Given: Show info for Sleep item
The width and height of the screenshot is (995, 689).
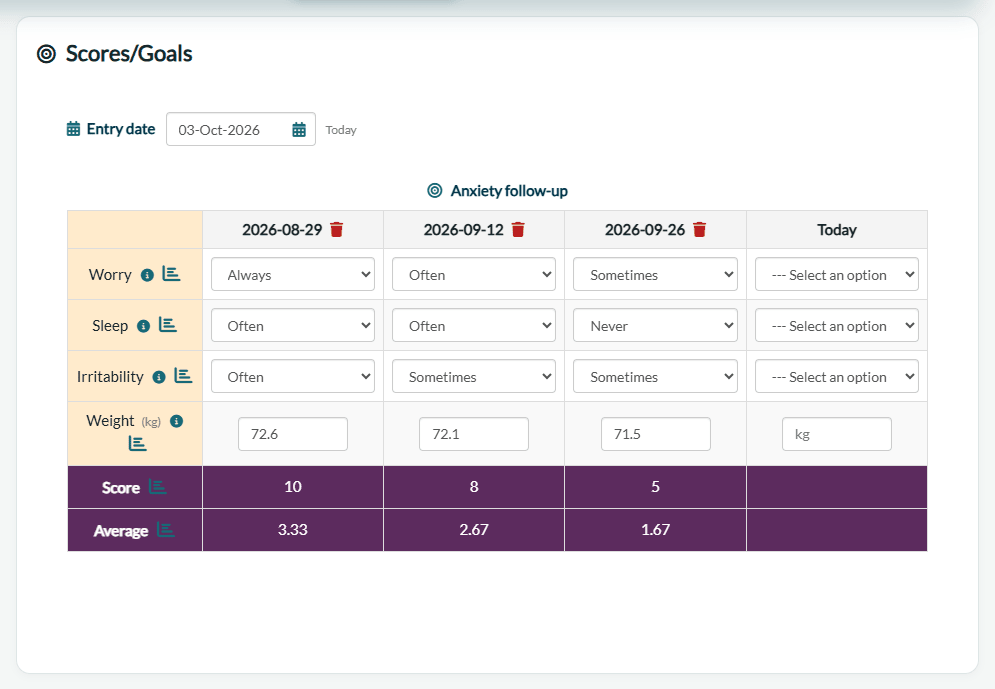Looking at the screenshot, I should coord(143,326).
